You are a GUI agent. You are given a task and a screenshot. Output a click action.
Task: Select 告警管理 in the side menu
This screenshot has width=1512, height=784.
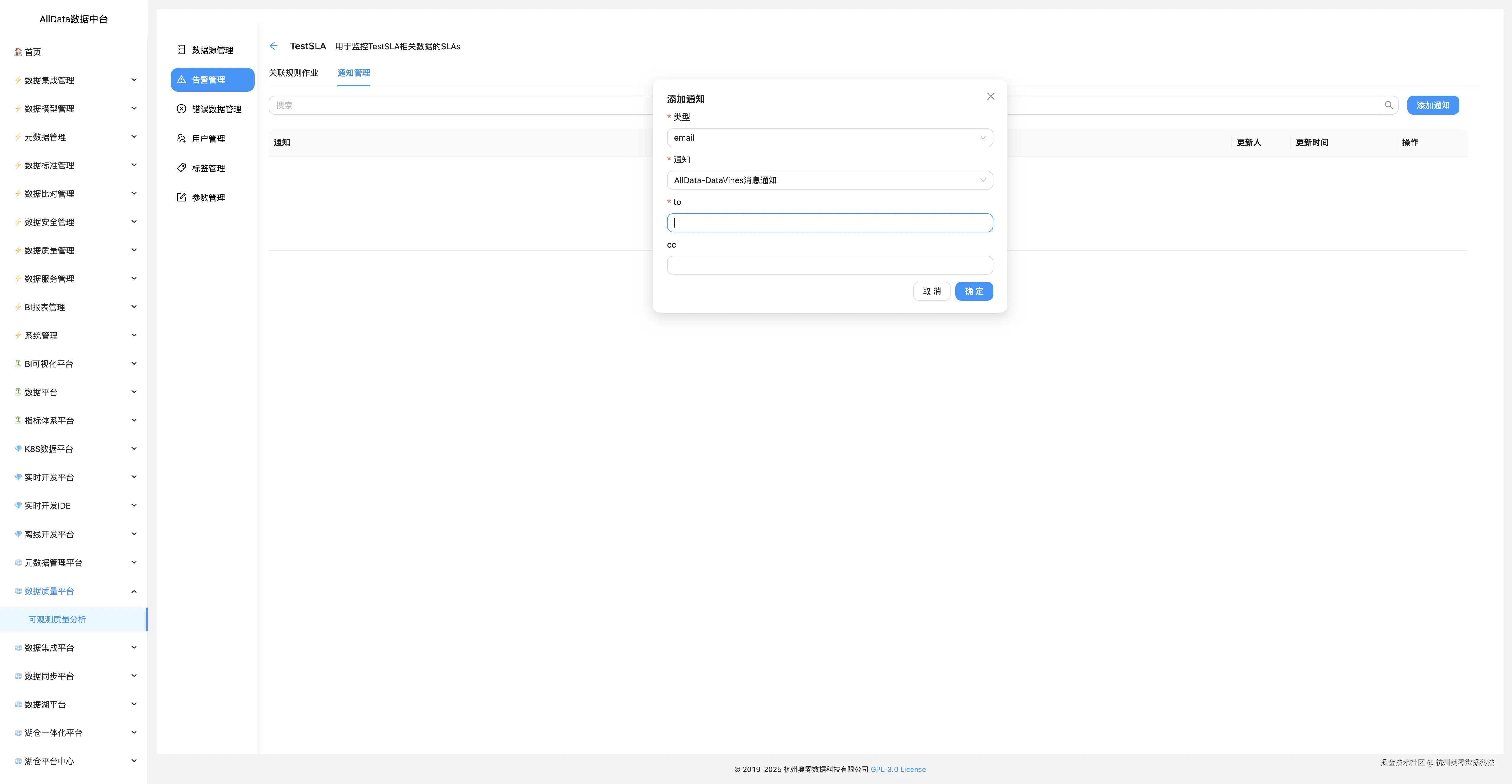[x=212, y=80]
